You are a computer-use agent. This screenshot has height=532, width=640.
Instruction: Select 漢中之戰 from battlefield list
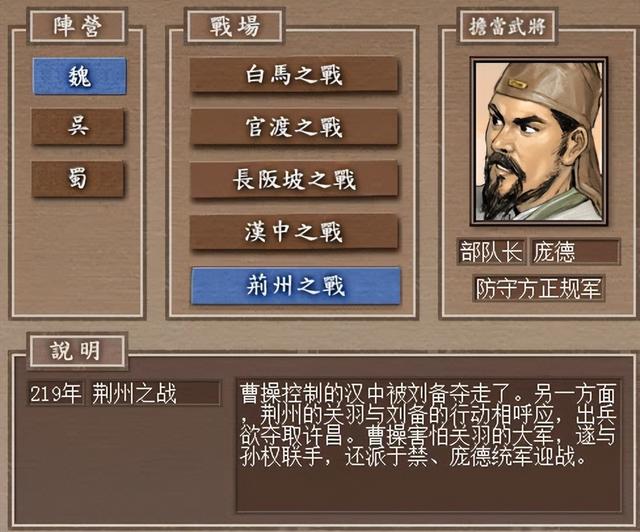tap(294, 232)
